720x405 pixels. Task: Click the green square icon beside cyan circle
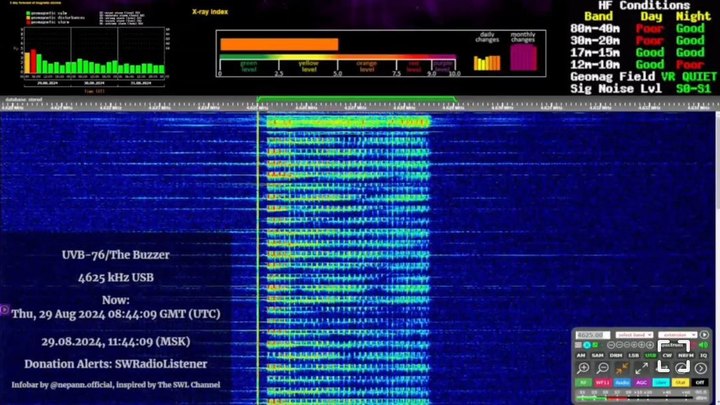coord(596,345)
